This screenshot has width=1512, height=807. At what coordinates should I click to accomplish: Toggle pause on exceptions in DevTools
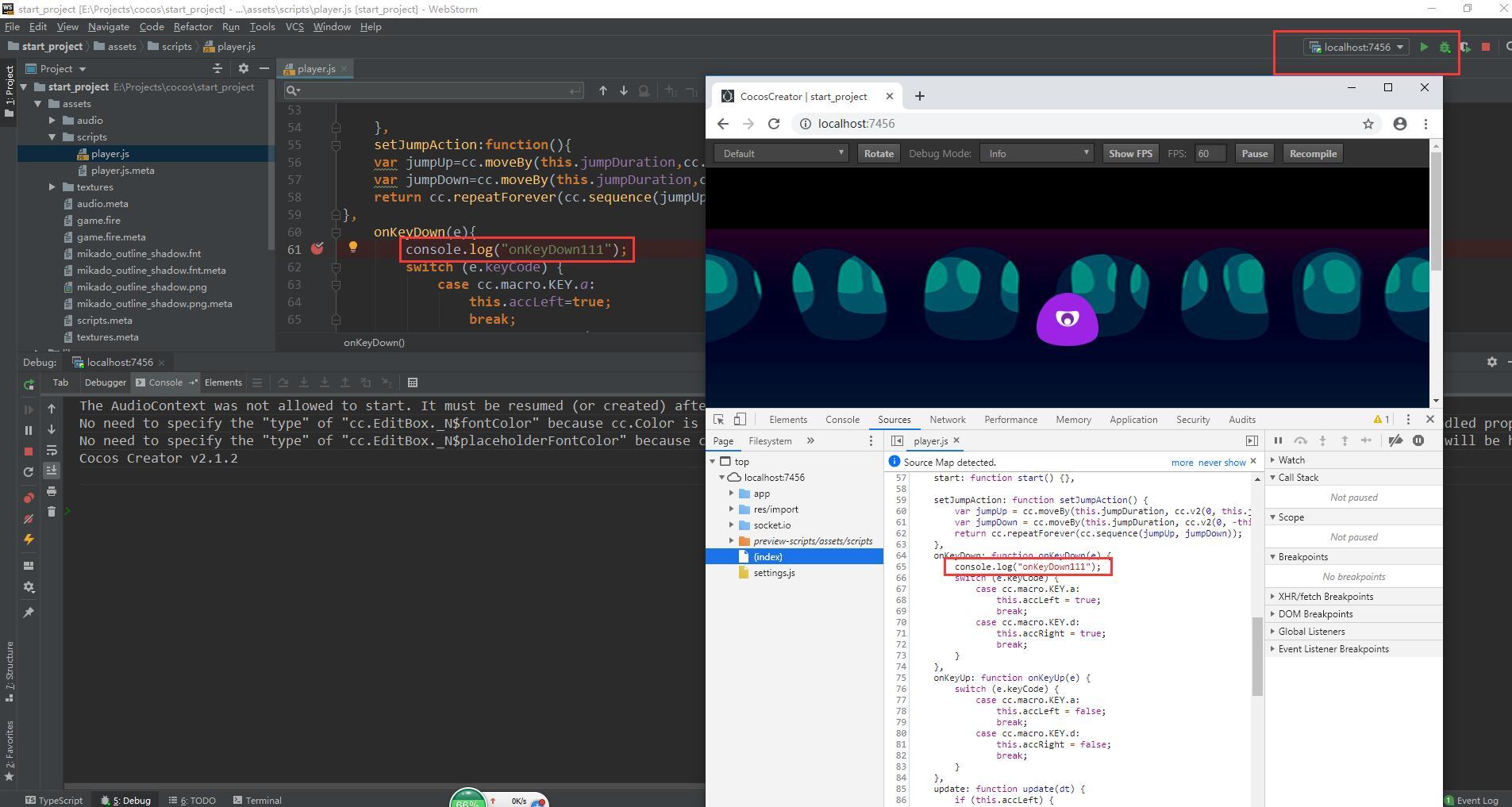coord(1418,440)
